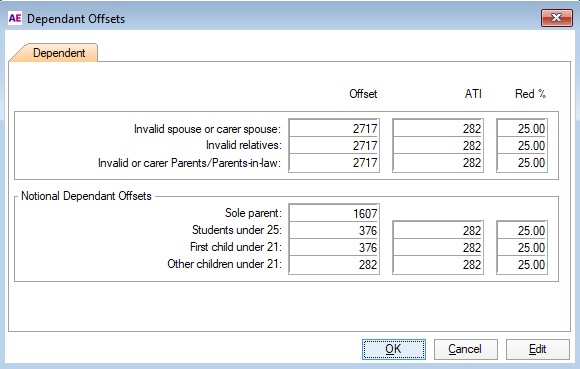Click the 'Invalid relatives:' label

tap(244, 145)
